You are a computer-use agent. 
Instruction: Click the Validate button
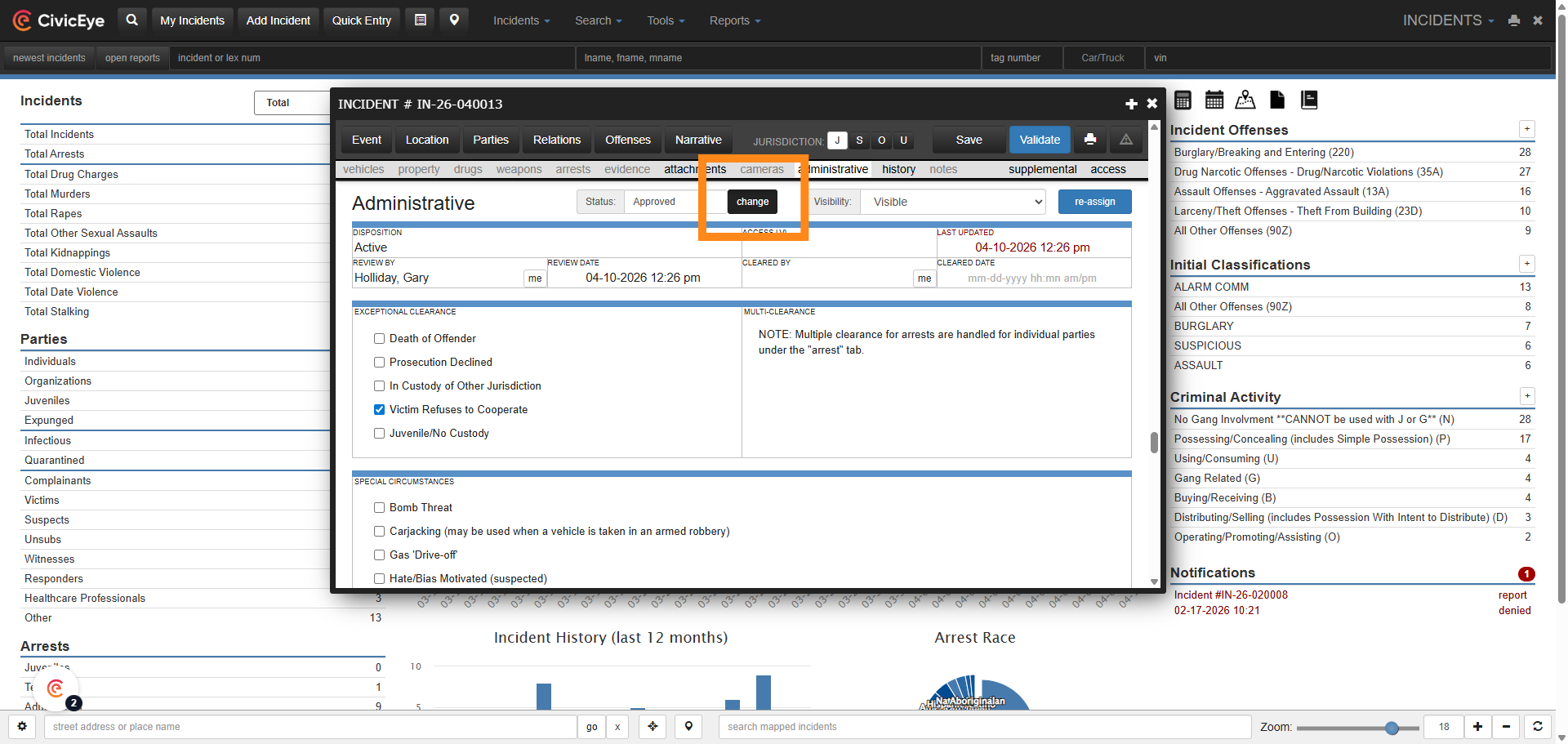tap(1040, 140)
